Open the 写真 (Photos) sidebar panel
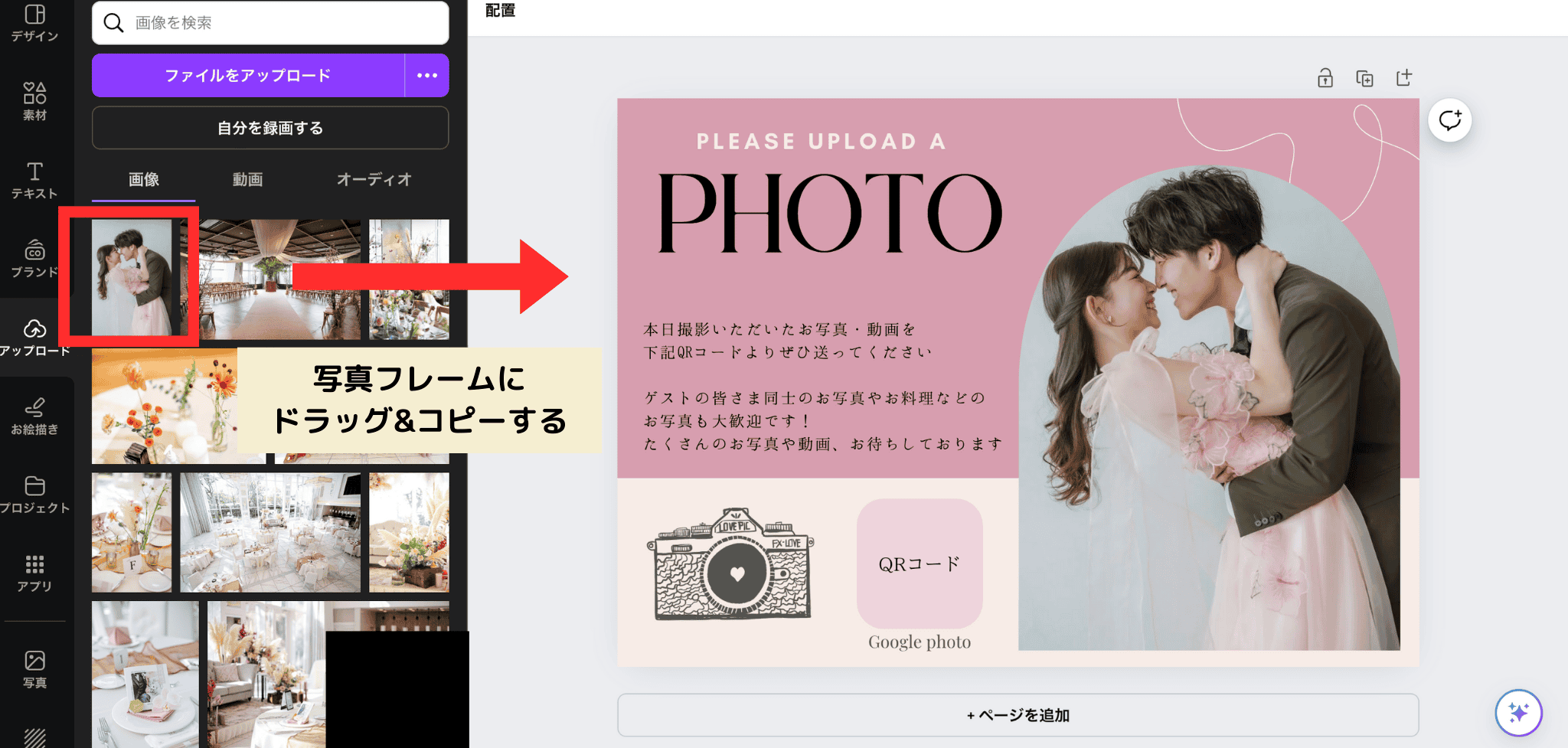 [x=34, y=669]
